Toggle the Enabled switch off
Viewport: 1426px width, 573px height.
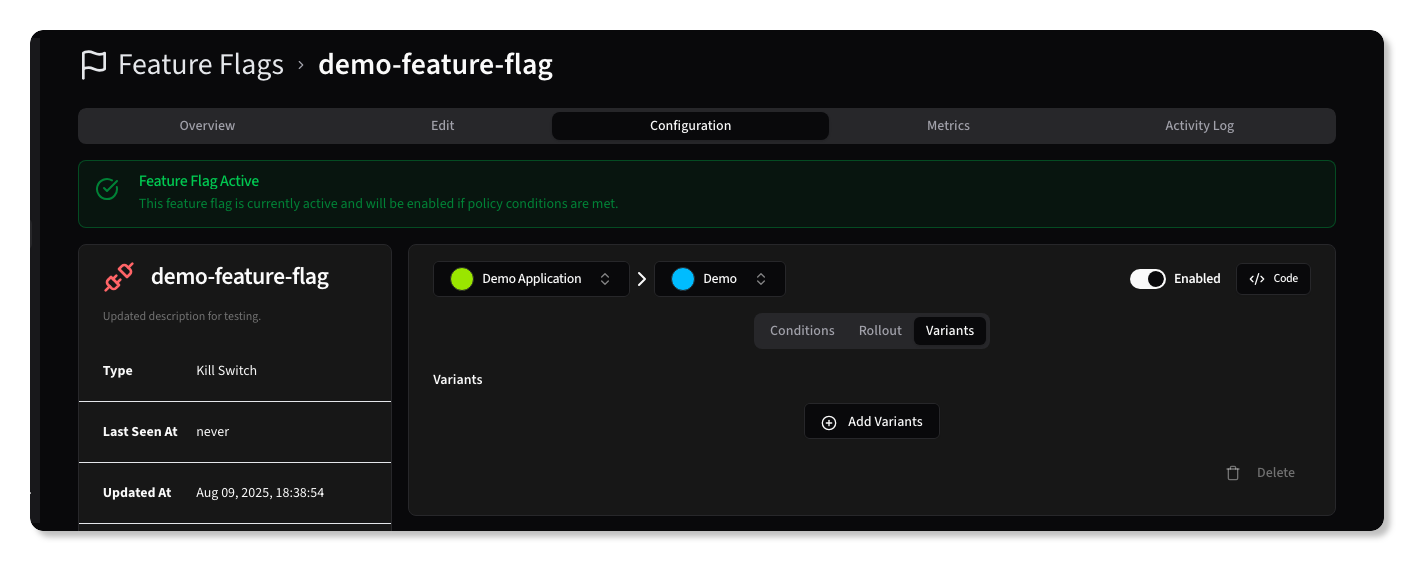[1147, 279]
